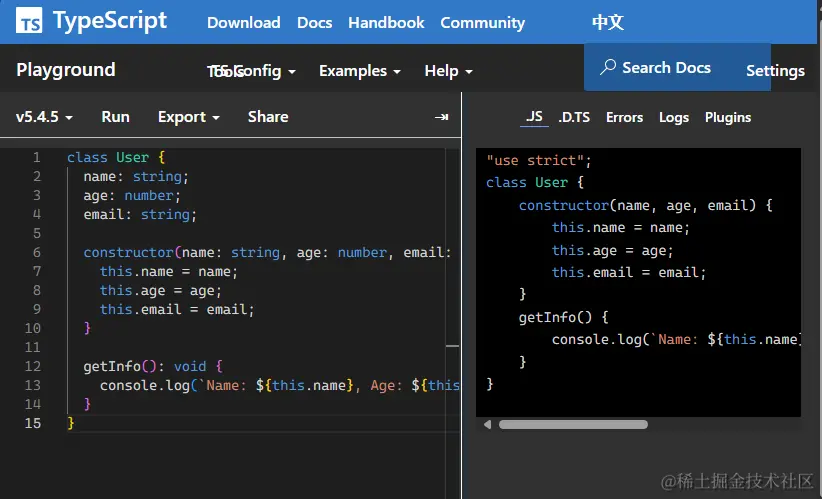Click console.log line in JS output

pyautogui.click(x=676, y=340)
